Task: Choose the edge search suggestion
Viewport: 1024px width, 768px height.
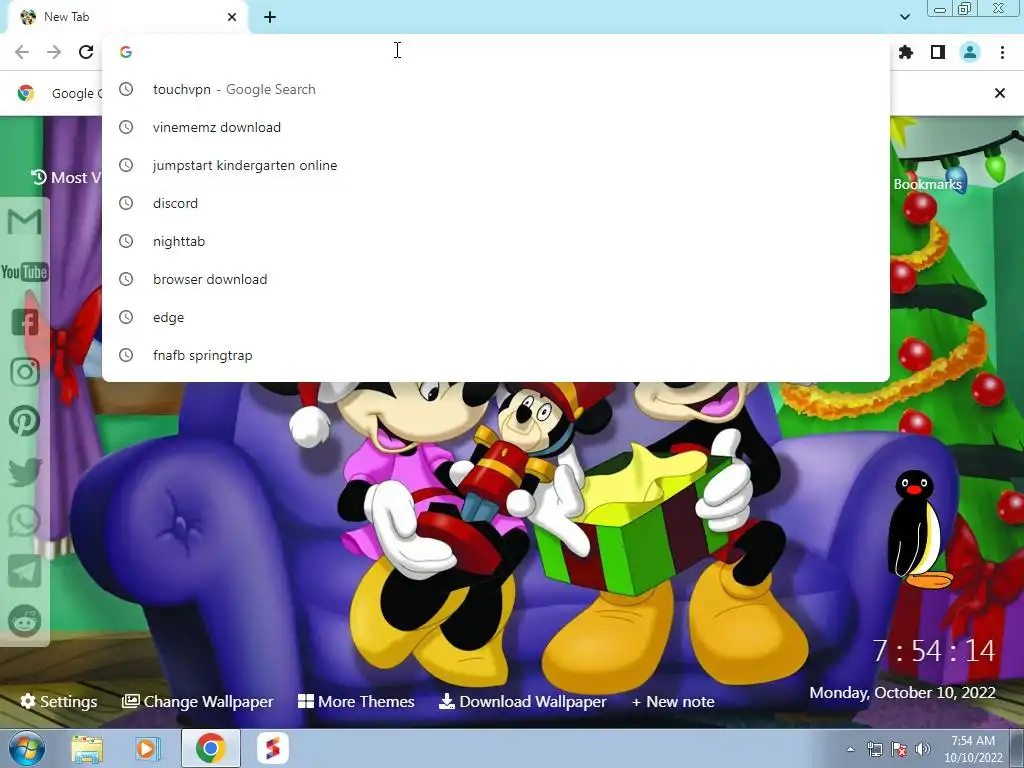Action: (x=496, y=317)
